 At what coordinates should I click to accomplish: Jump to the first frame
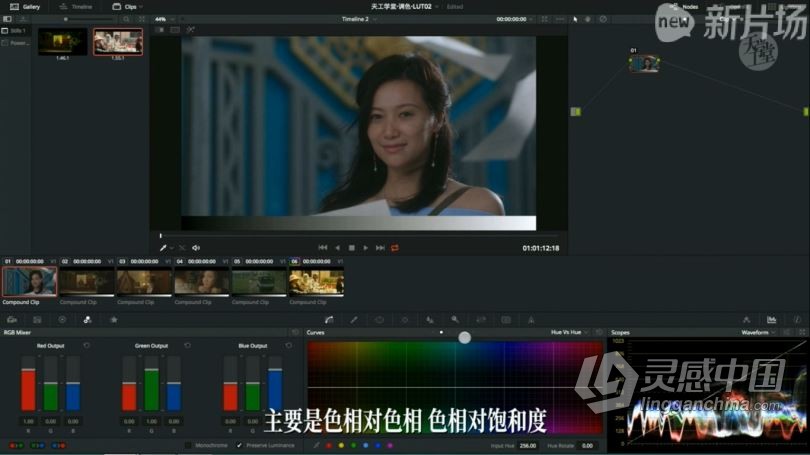[x=323, y=248]
